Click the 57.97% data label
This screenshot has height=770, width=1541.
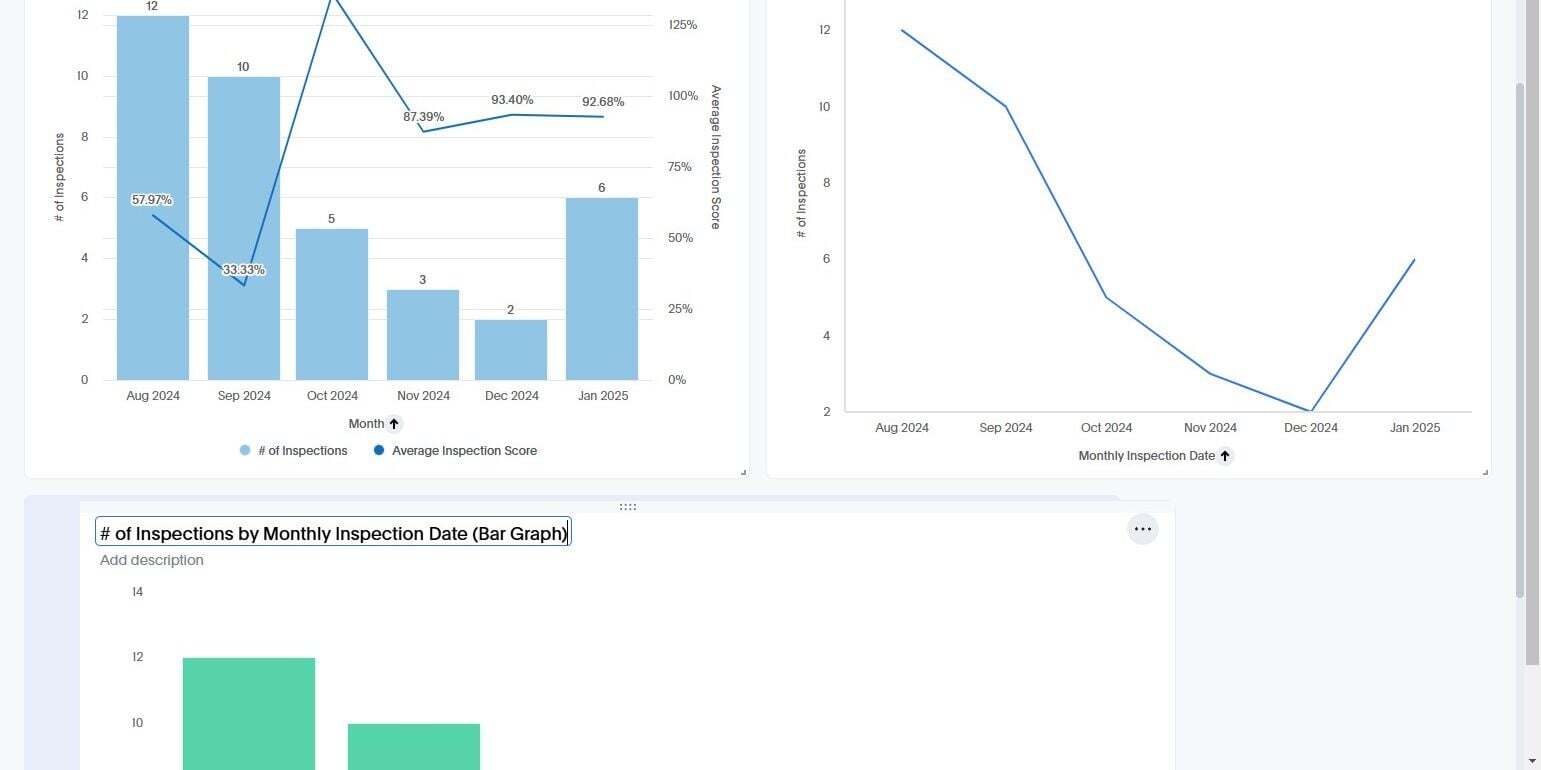[x=152, y=200]
